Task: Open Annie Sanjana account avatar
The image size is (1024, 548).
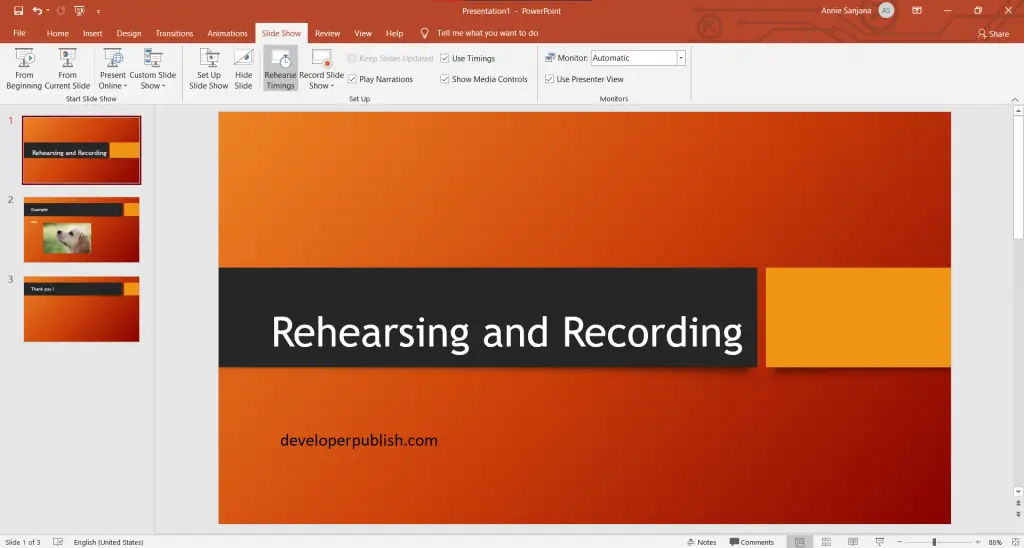Action: click(x=886, y=10)
